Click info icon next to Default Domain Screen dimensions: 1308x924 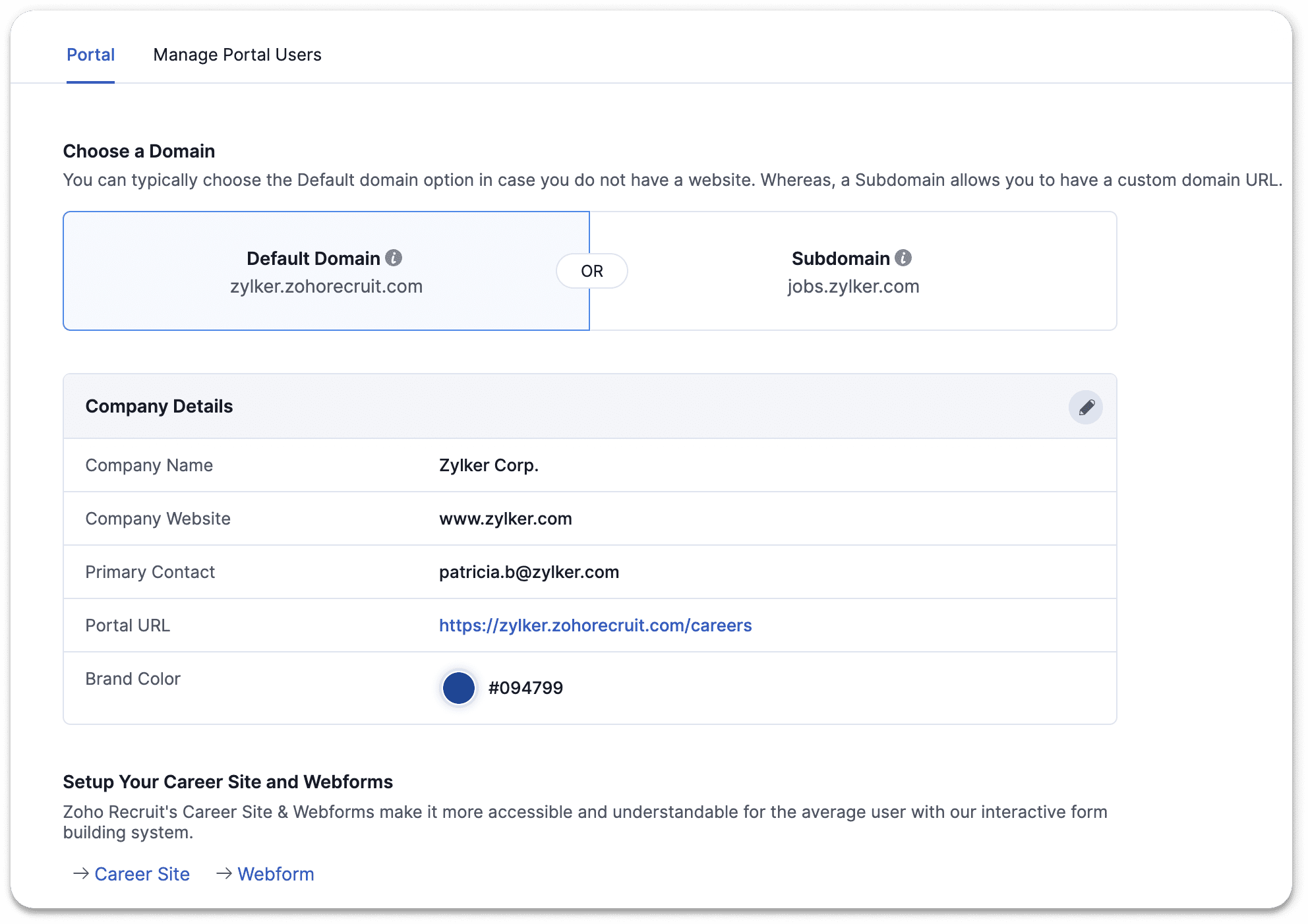394,258
